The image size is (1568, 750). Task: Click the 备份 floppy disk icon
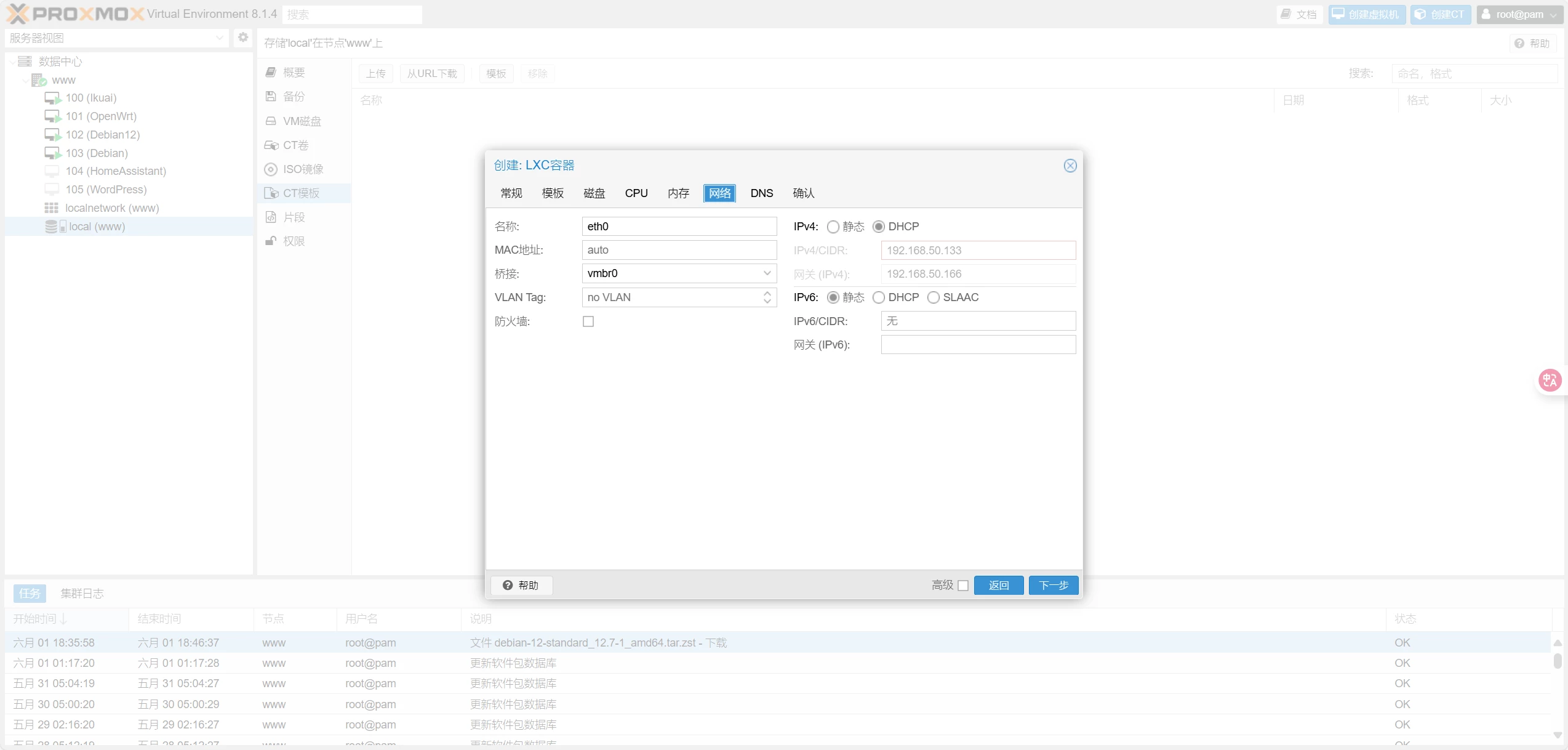(x=271, y=97)
